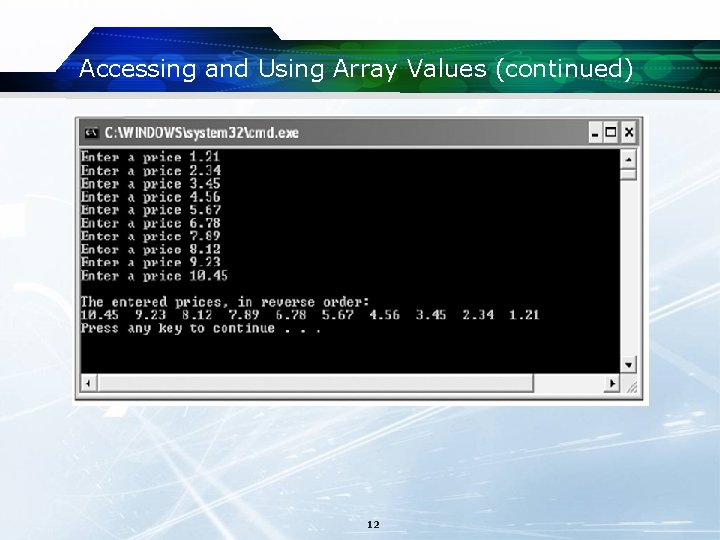Click the horizontal scrollbar thumb
Screen dimensions: 720x540
pyautogui.click(x=315, y=383)
